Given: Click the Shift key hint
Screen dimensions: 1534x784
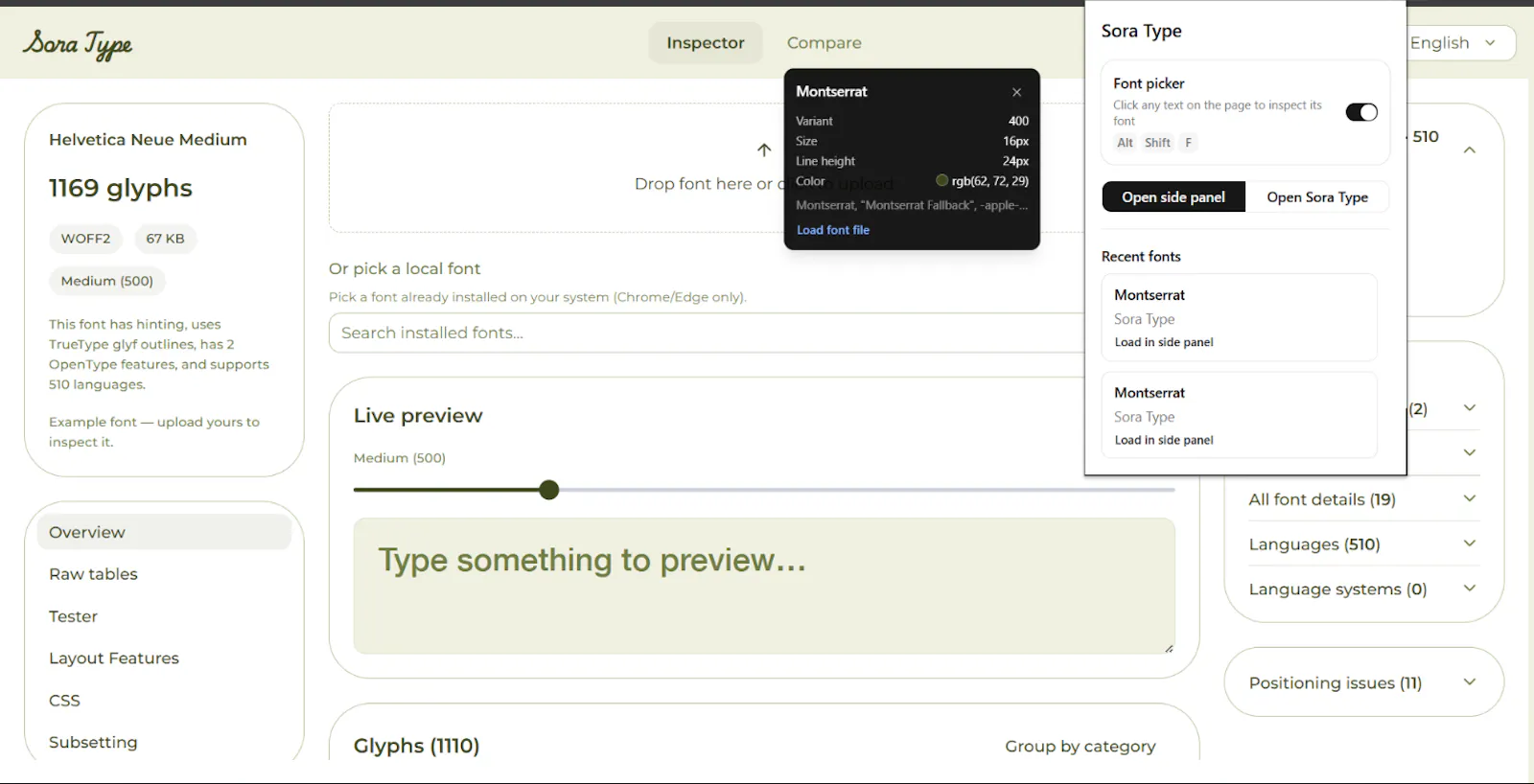Looking at the screenshot, I should pos(1157,143).
